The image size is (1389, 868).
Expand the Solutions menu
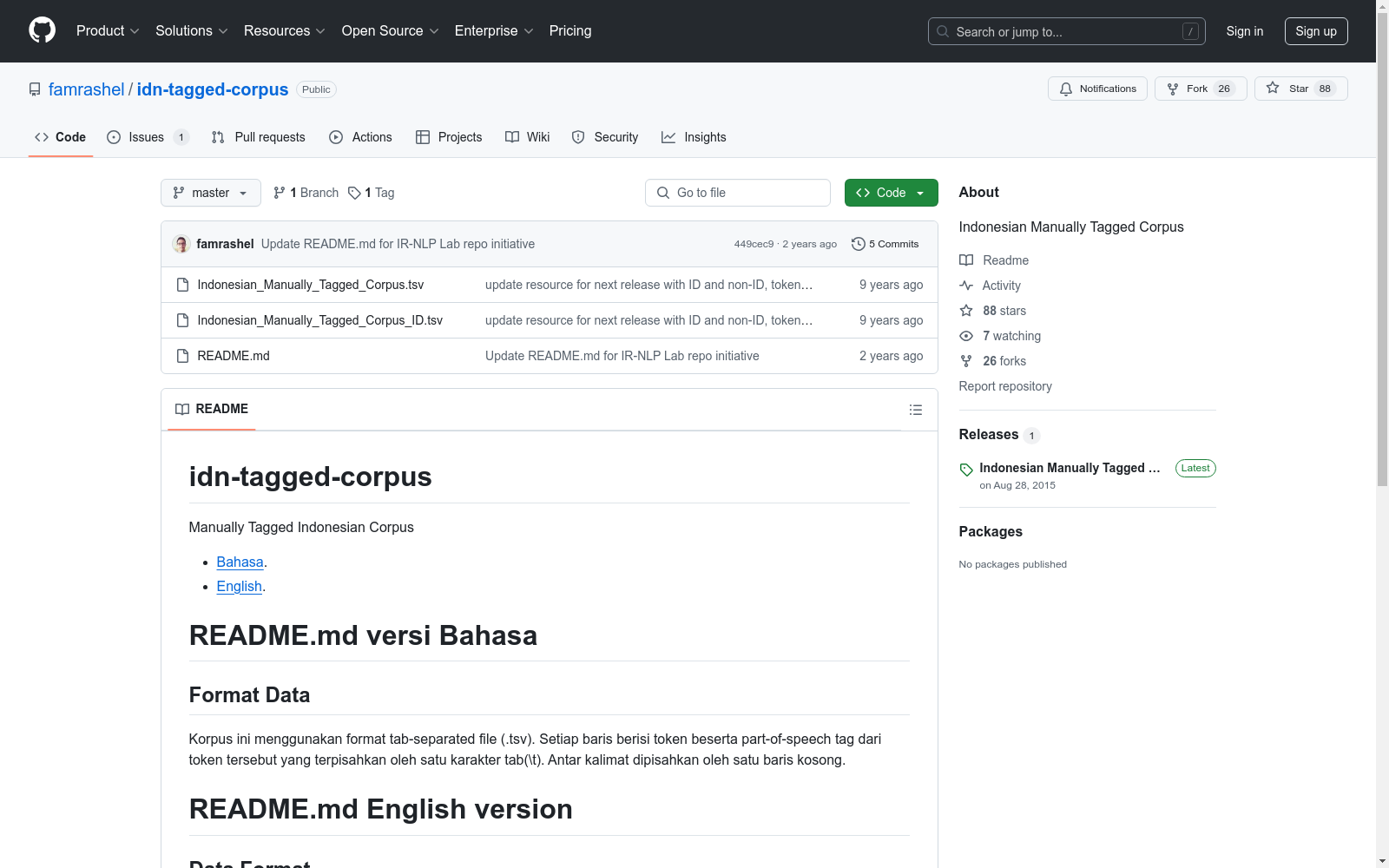click(192, 31)
